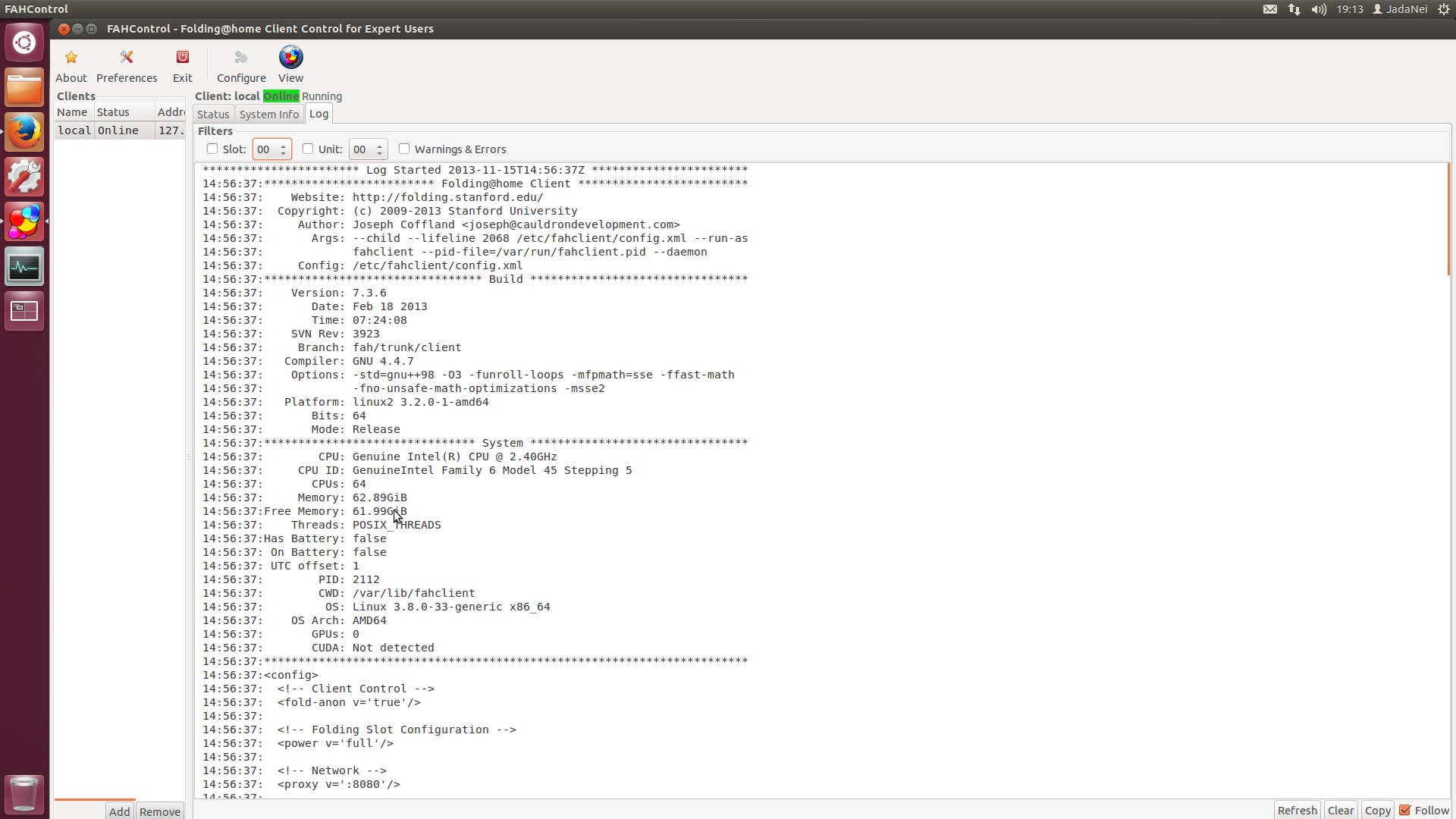The height and width of the screenshot is (819, 1456).
Task: Select the Log tab
Action: point(318,114)
